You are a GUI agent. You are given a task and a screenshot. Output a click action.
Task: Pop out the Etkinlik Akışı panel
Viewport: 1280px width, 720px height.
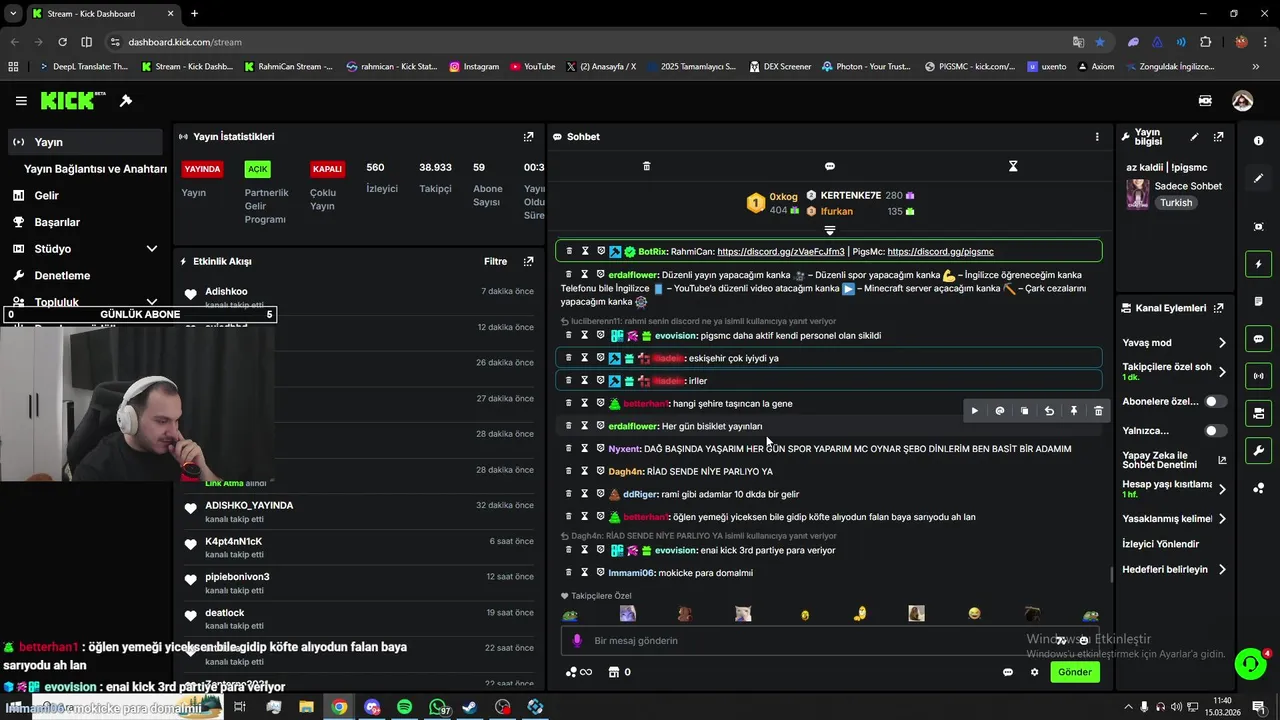tap(528, 262)
